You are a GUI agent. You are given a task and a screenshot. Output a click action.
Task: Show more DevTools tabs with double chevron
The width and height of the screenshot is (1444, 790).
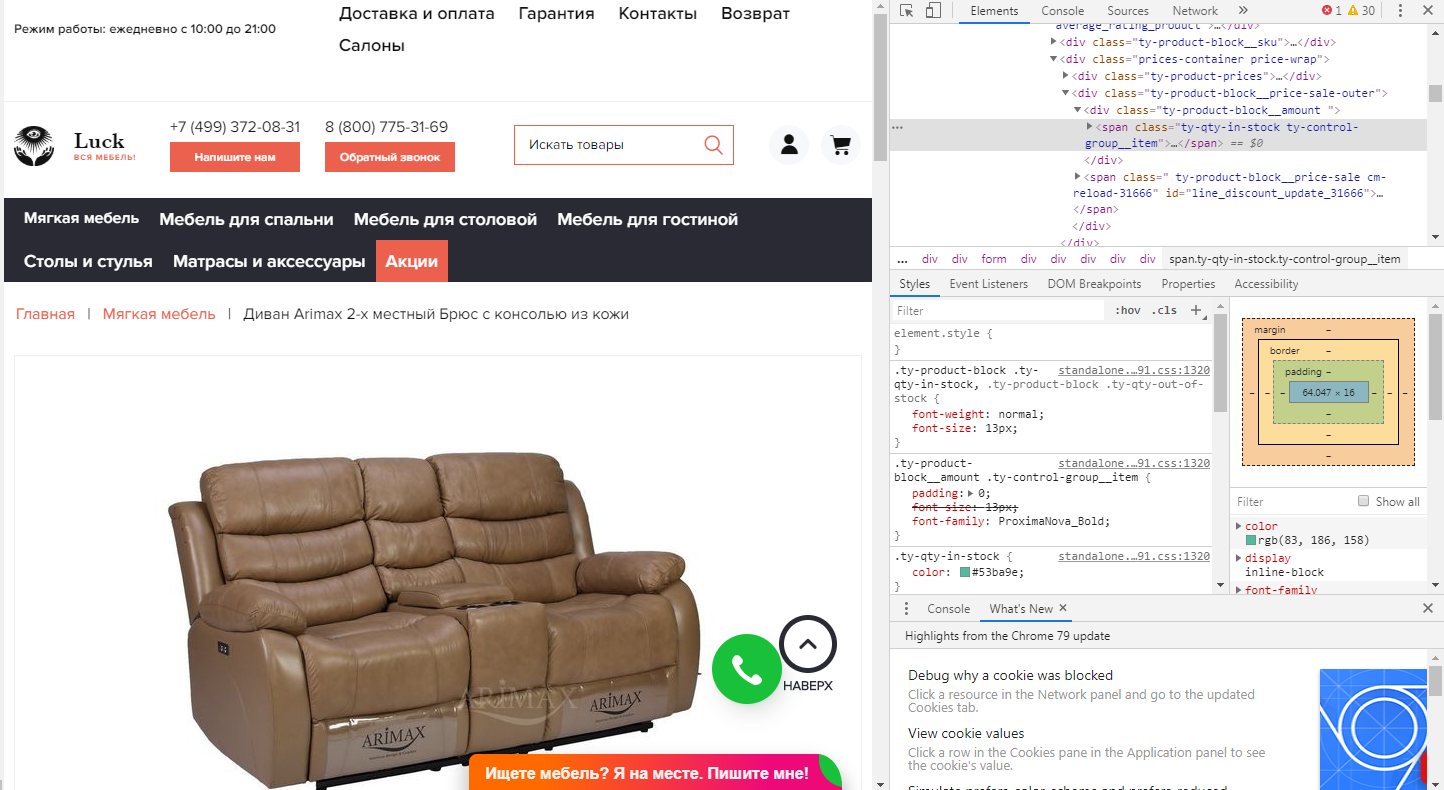[x=1243, y=11]
